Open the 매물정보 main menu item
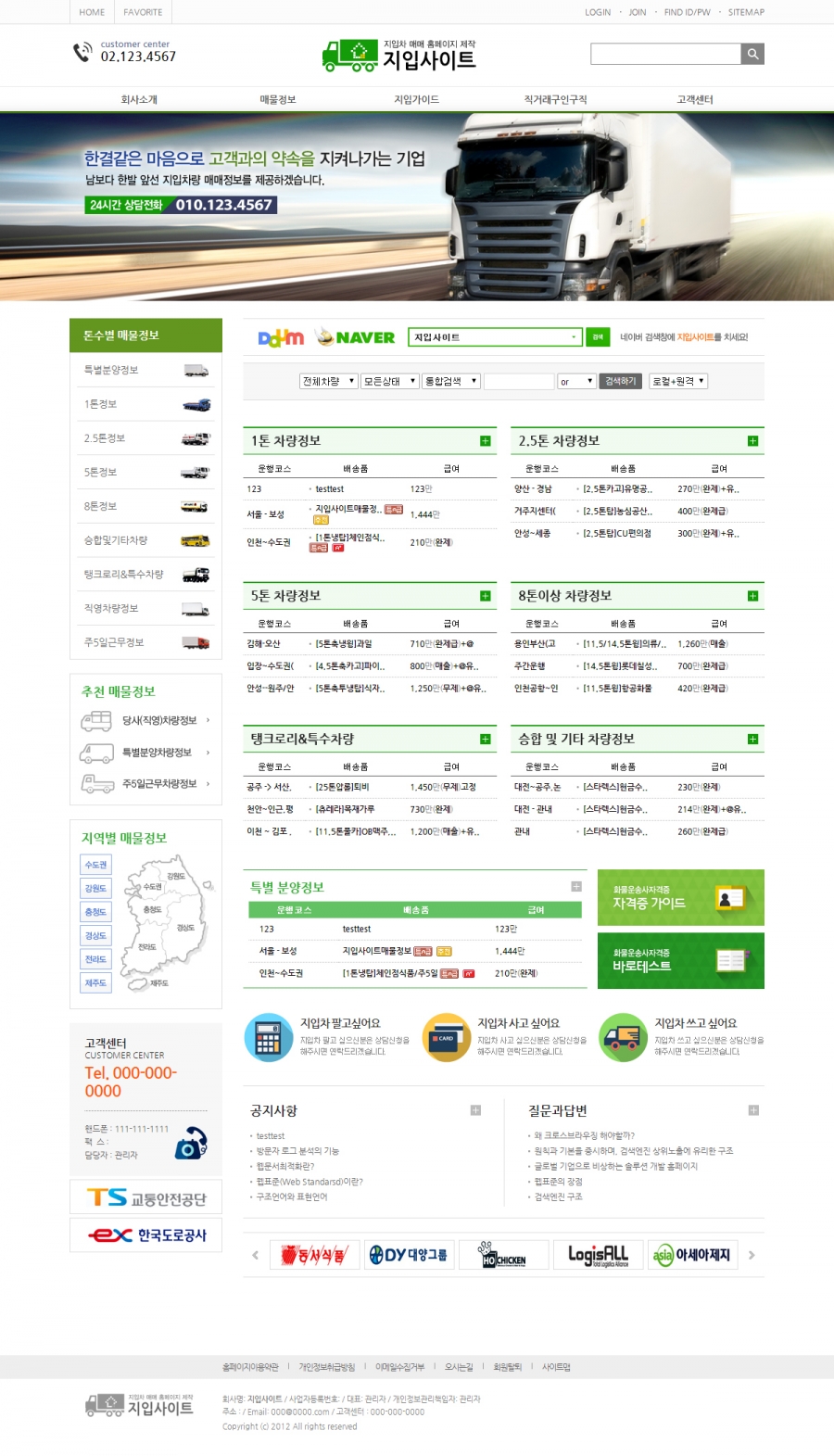The height and width of the screenshot is (1456, 834). click(x=278, y=99)
